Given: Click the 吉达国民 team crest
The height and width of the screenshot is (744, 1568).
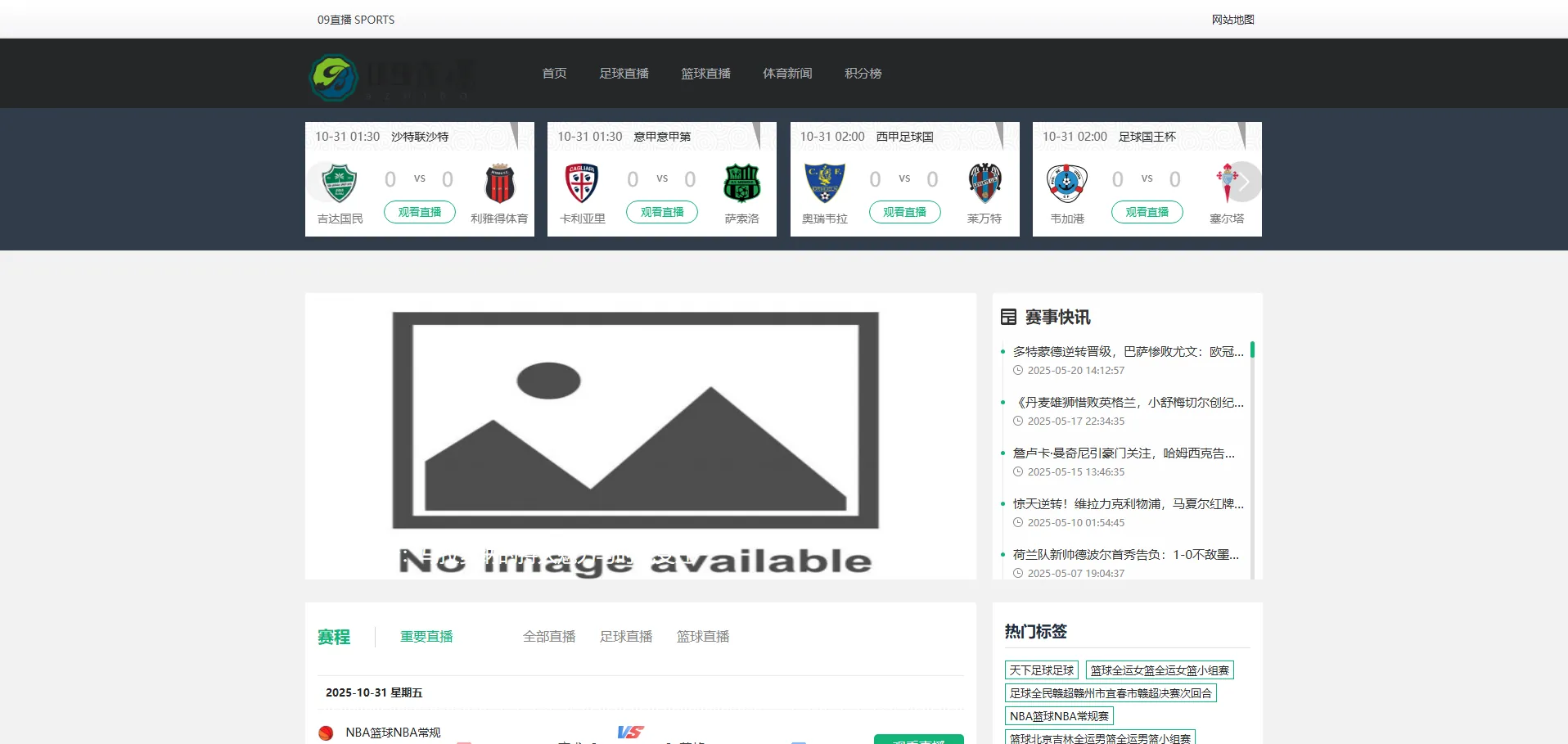Looking at the screenshot, I should [x=339, y=183].
